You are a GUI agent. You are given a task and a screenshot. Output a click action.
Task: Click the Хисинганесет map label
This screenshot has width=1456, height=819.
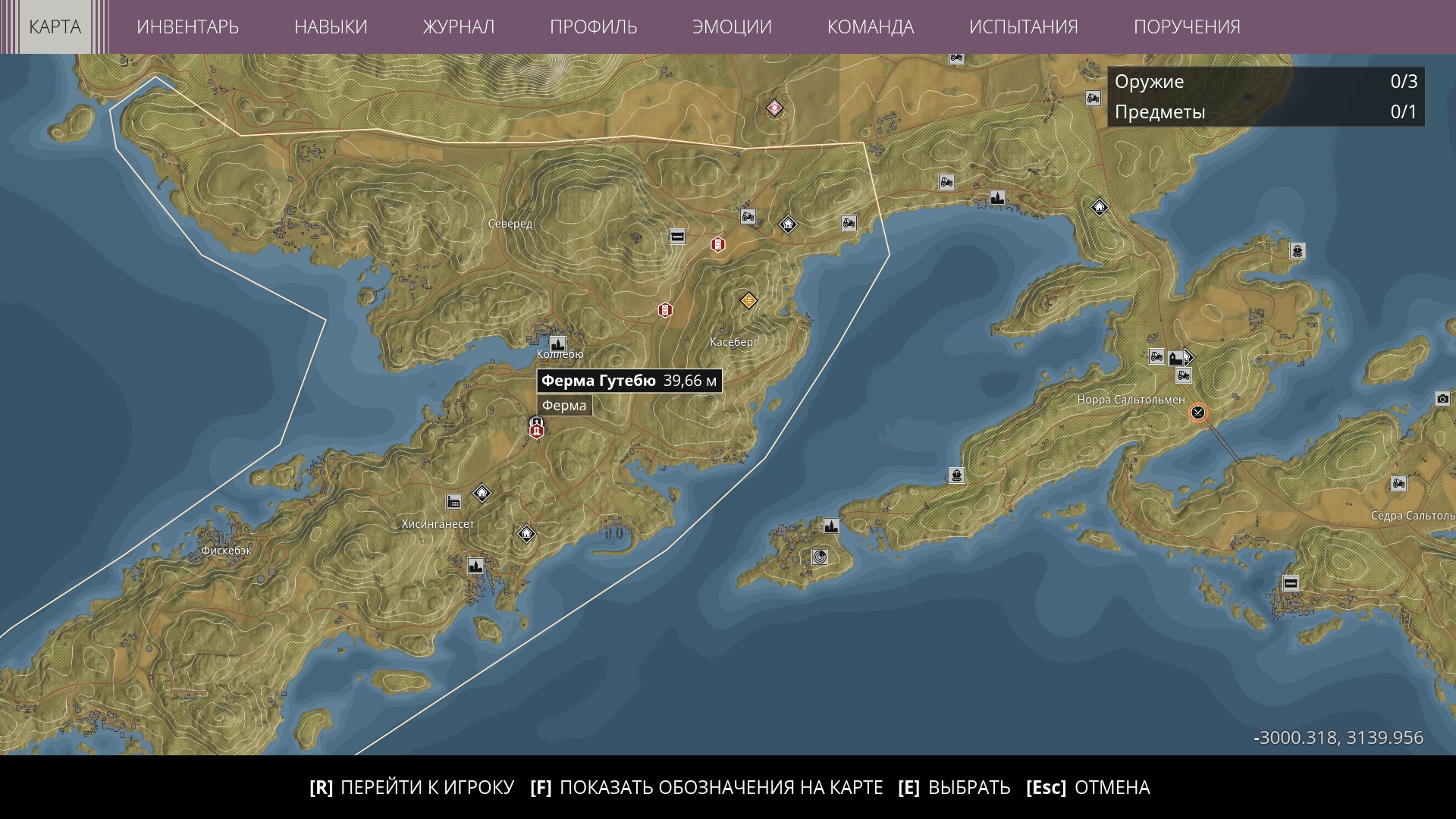coord(438,524)
